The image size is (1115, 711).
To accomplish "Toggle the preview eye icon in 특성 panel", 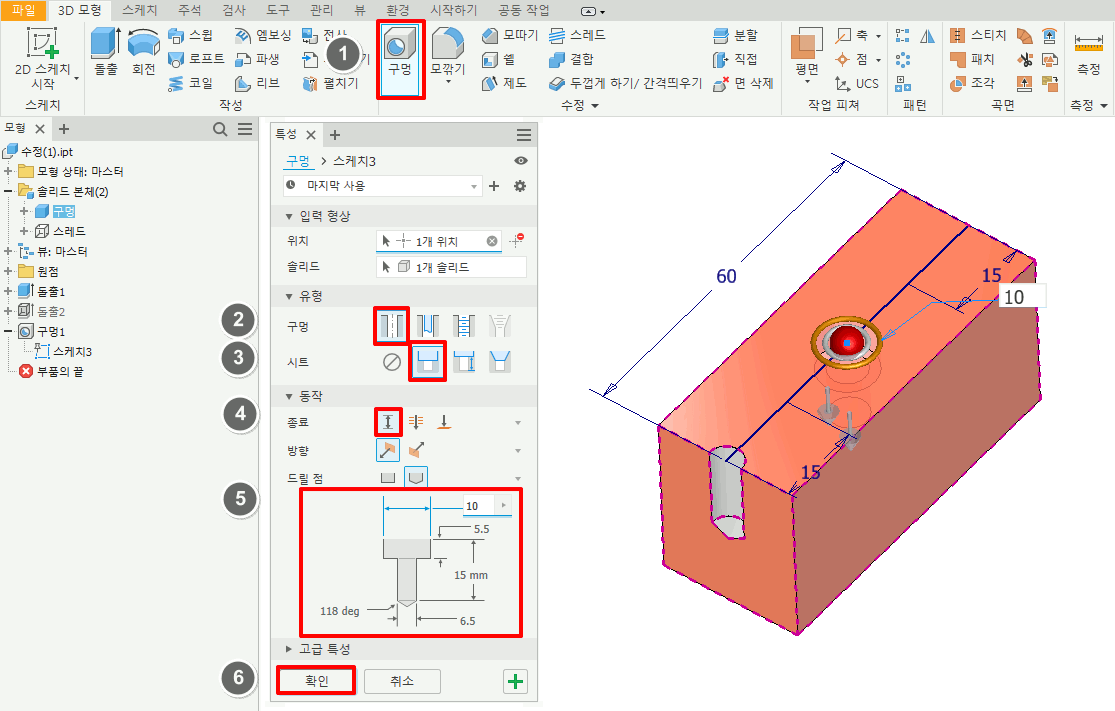I will (x=520, y=161).
